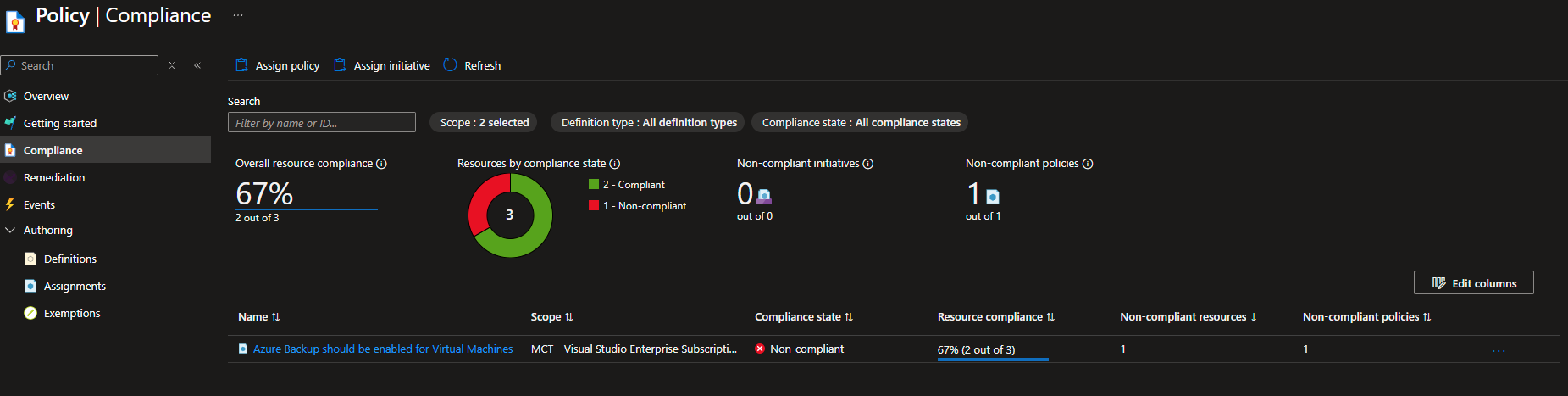Viewport: 1568px width, 396px height.
Task: Open Azure Backup should be enabled policy link
Action: [383, 349]
